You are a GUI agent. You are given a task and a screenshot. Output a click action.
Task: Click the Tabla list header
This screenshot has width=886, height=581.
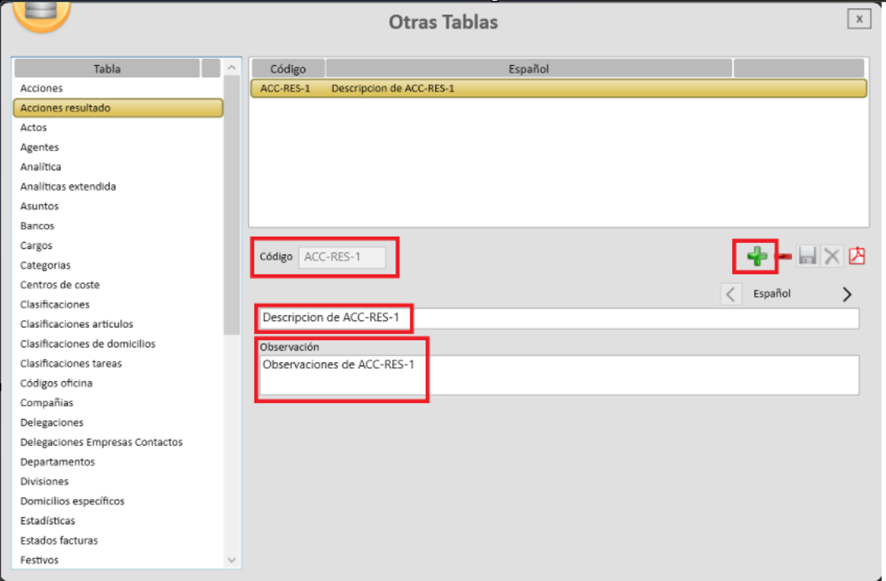coord(107,69)
